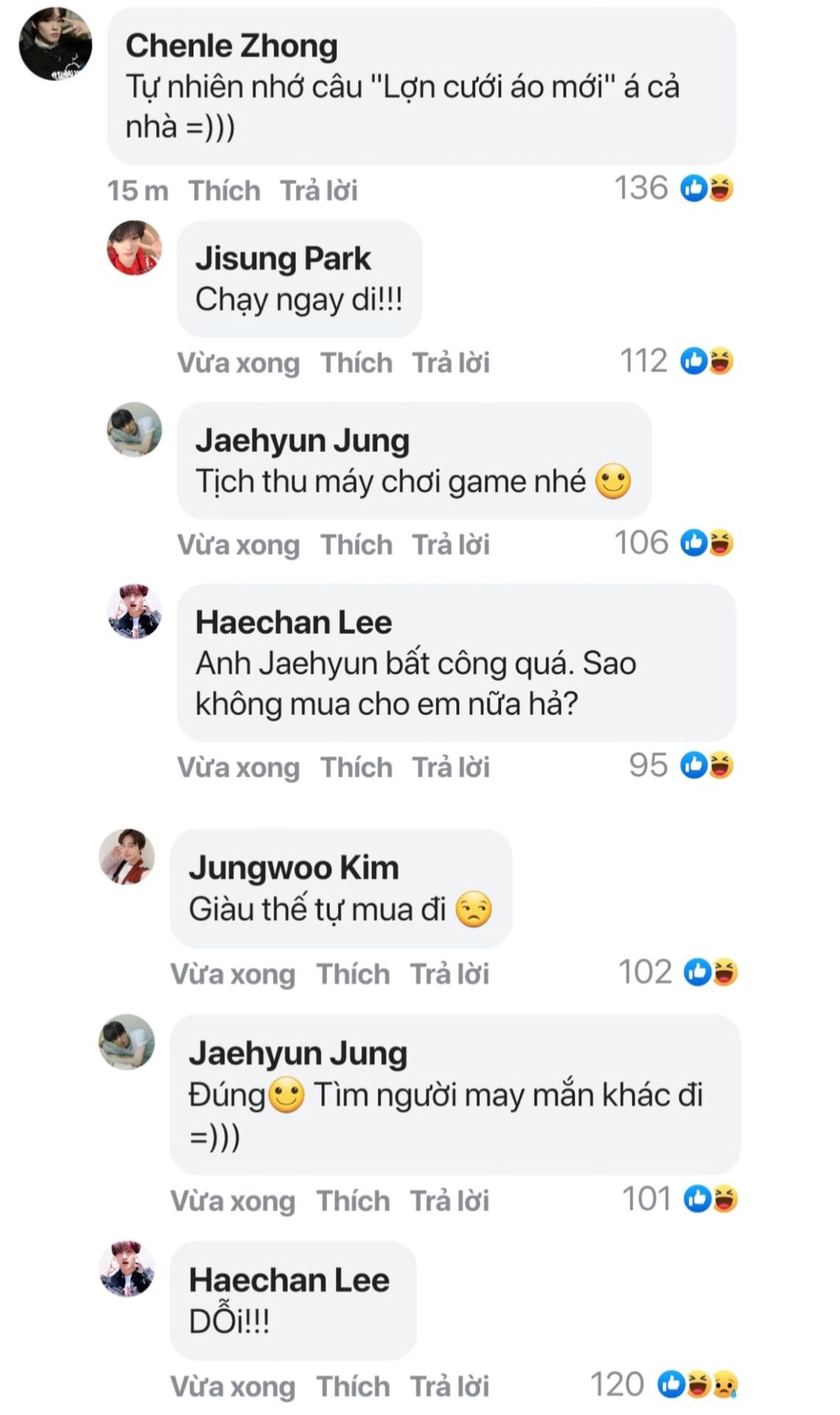The image size is (840, 1415).
Task: Open reaction icons beside the 106 count
Action: (707, 543)
